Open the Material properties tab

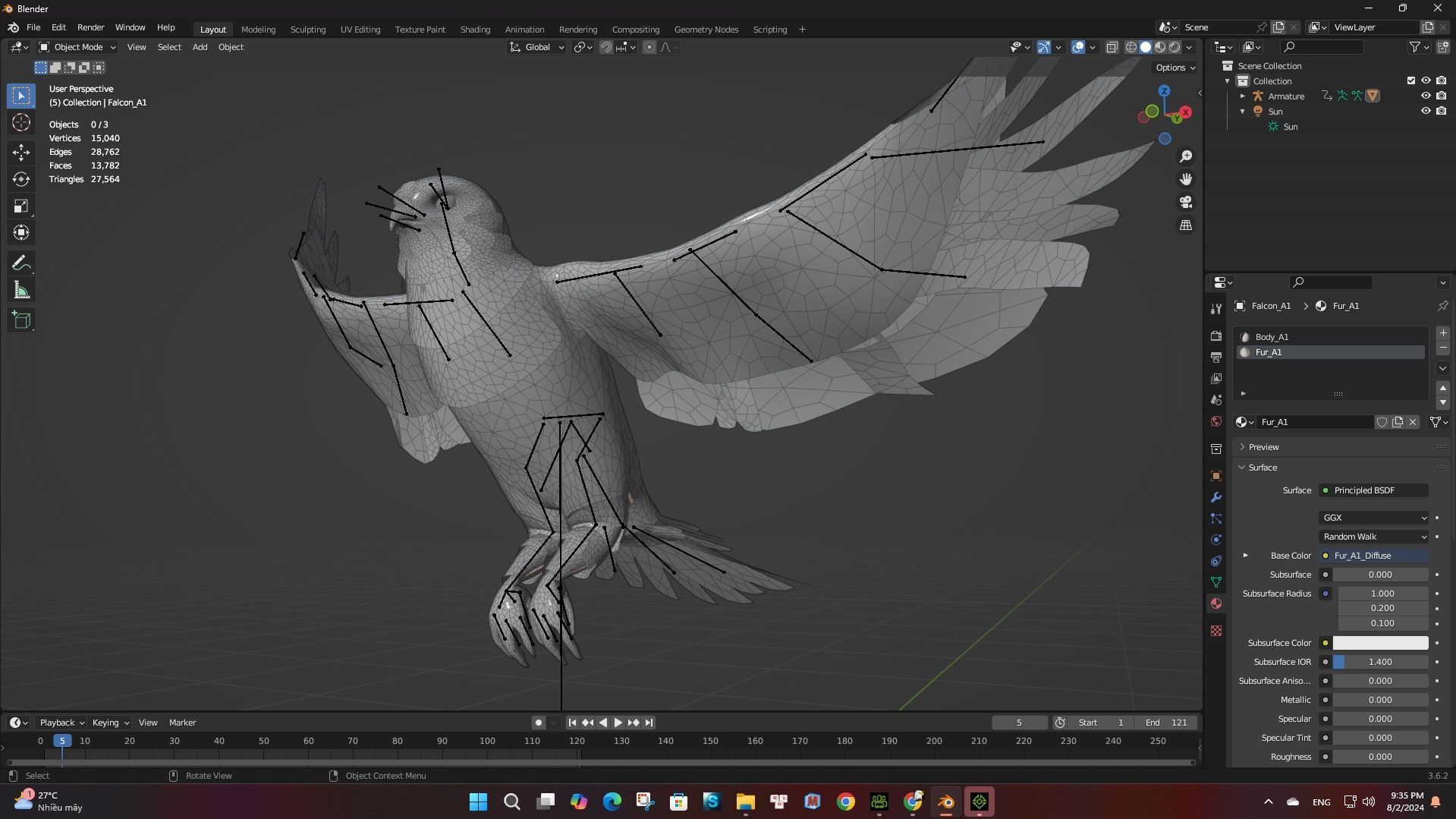(x=1216, y=603)
